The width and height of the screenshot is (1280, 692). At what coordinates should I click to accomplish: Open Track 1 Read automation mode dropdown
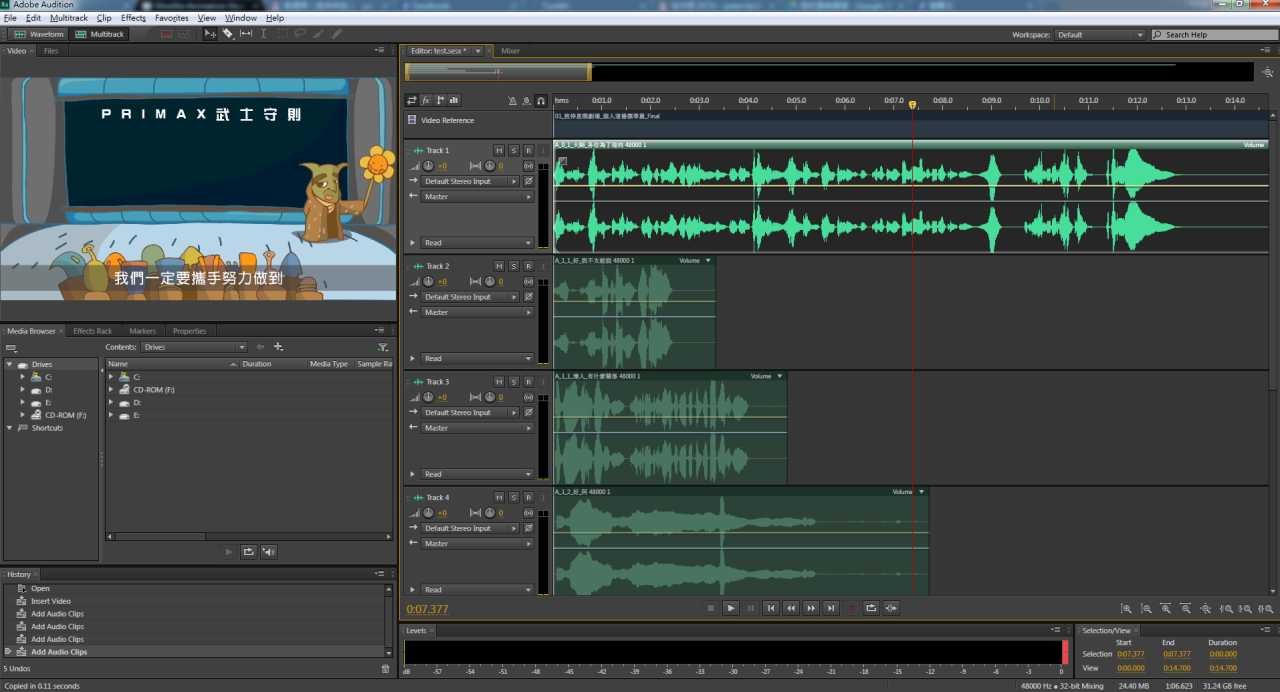[478, 243]
